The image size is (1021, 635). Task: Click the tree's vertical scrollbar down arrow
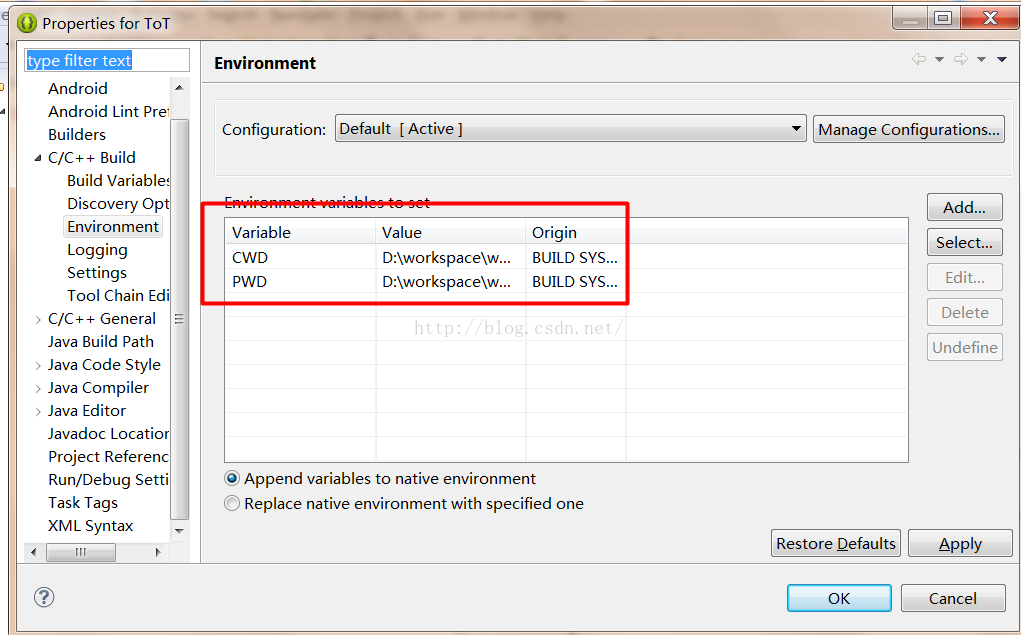click(180, 531)
